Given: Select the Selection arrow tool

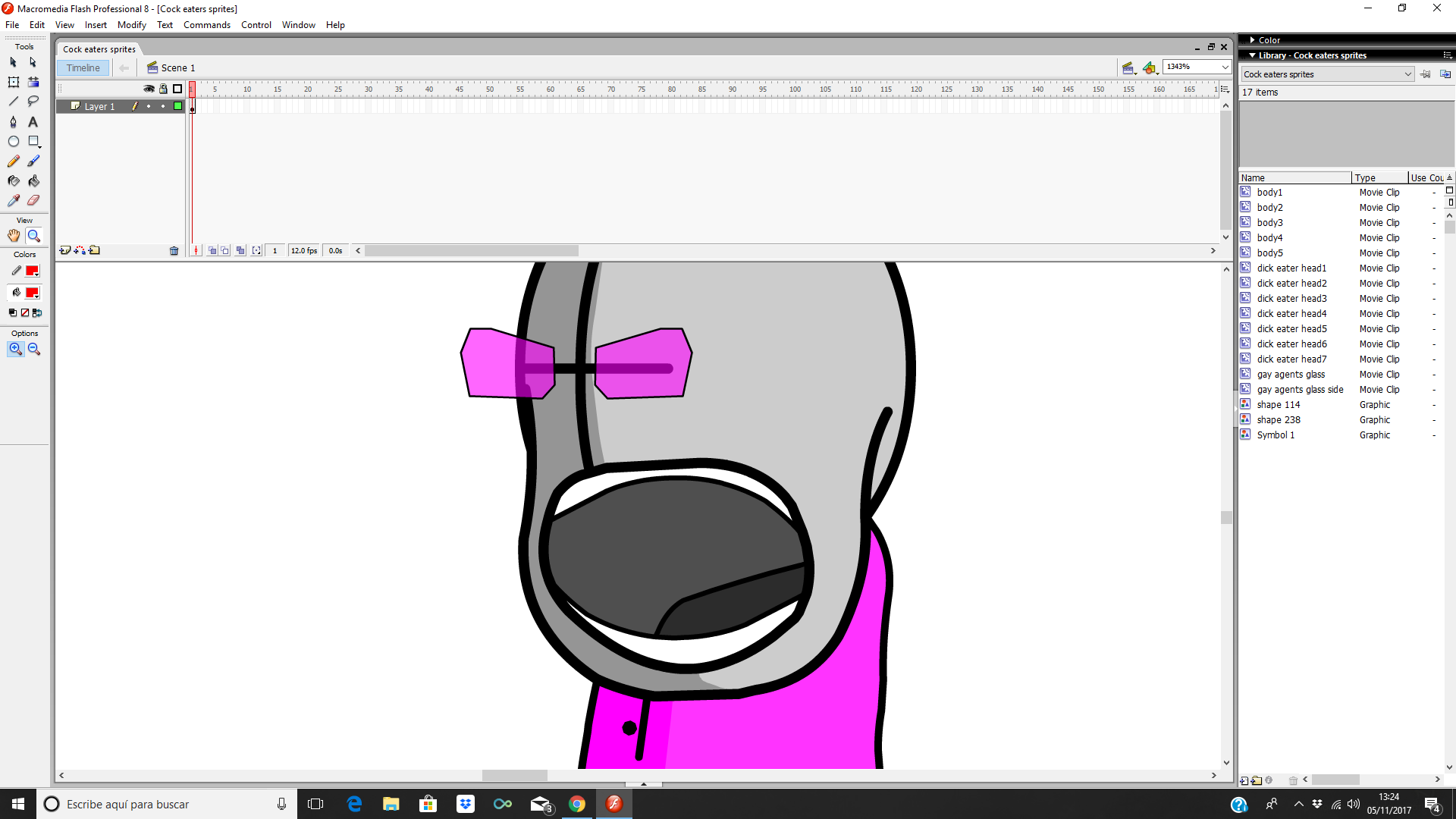Looking at the screenshot, I should click(x=13, y=62).
